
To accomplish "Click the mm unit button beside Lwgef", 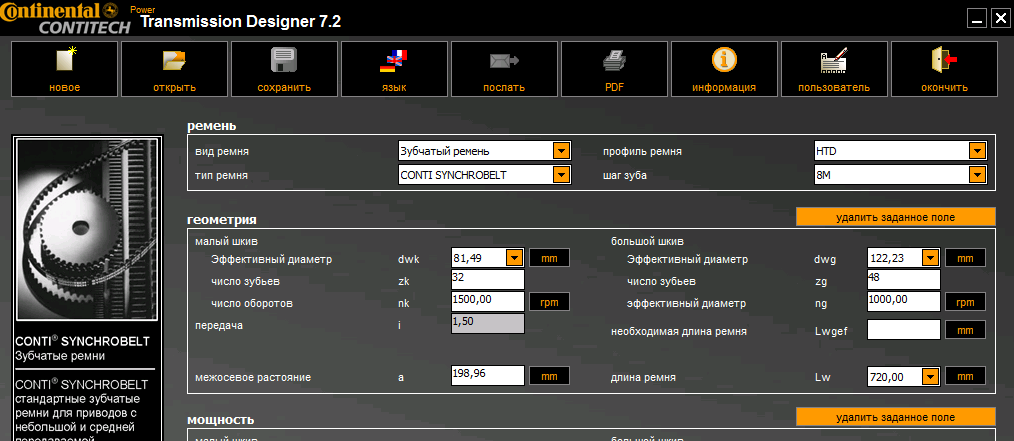I will 965,330.
